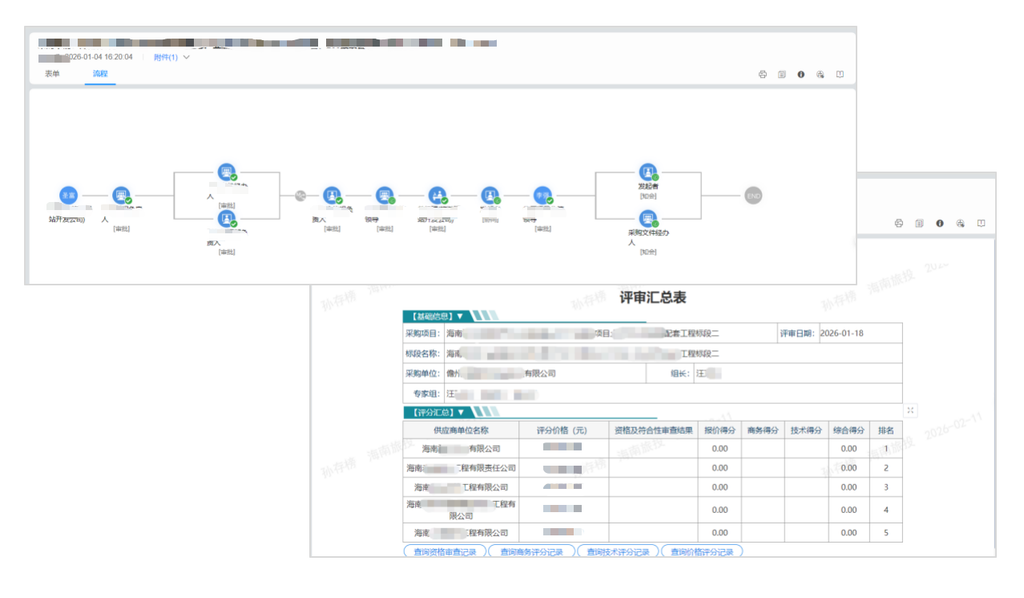This screenshot has height=598, width=1024.
Task: Click the fullscreen icon beside the 评分汇总 table
Action: pos(910,411)
